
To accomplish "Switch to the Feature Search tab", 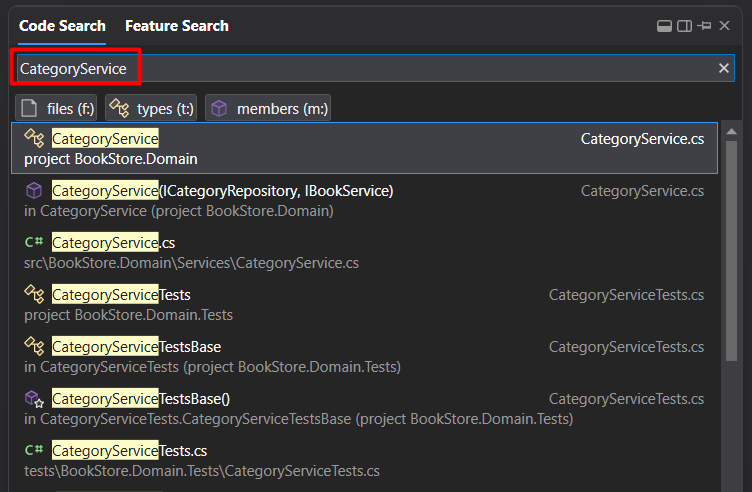I will coord(177,26).
